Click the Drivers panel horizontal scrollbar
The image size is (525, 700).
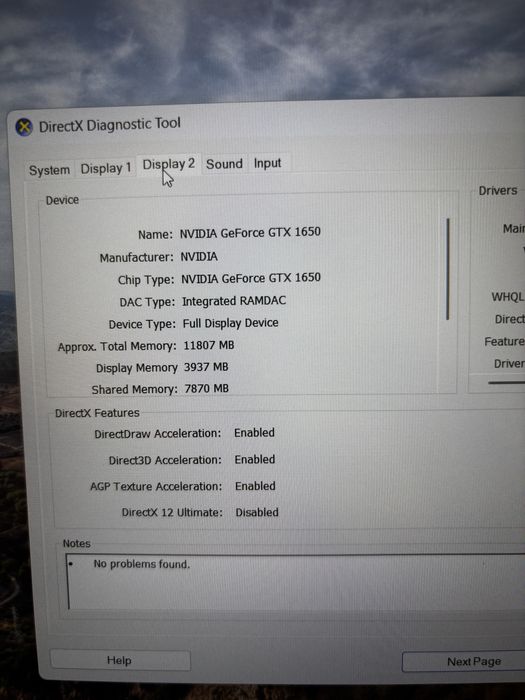click(x=507, y=383)
